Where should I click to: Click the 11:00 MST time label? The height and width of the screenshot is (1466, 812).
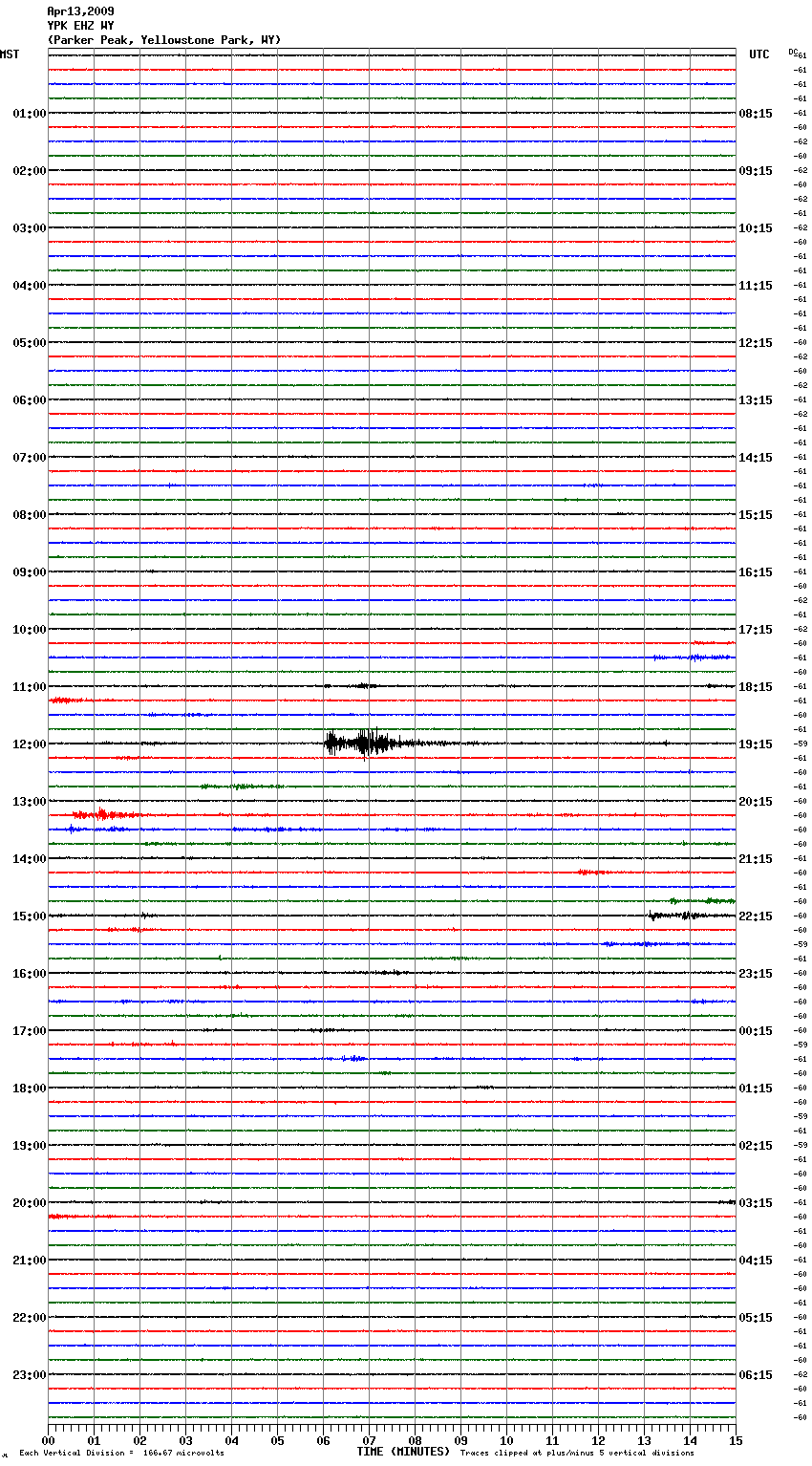coord(30,687)
